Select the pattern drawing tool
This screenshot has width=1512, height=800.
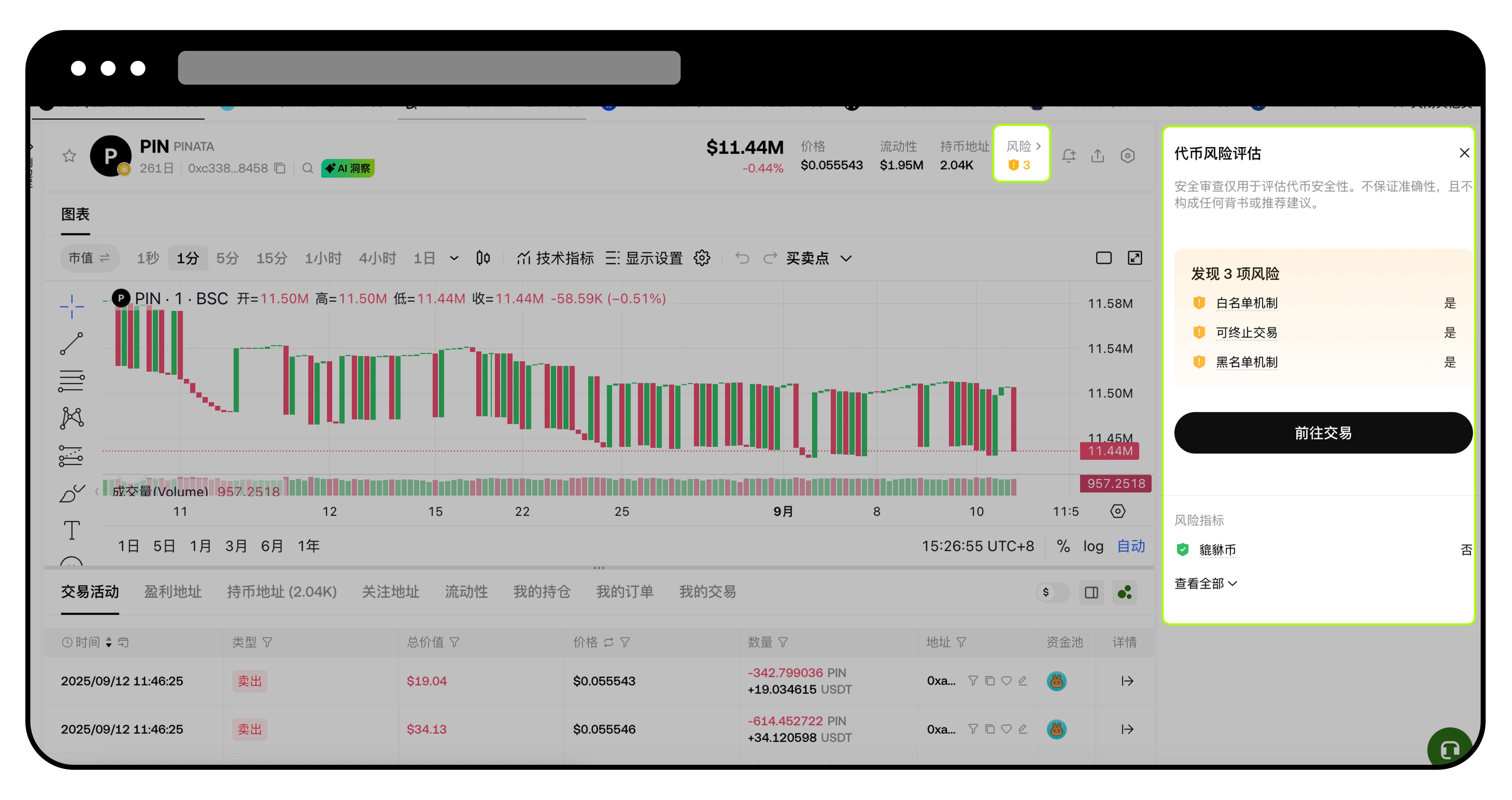point(72,418)
